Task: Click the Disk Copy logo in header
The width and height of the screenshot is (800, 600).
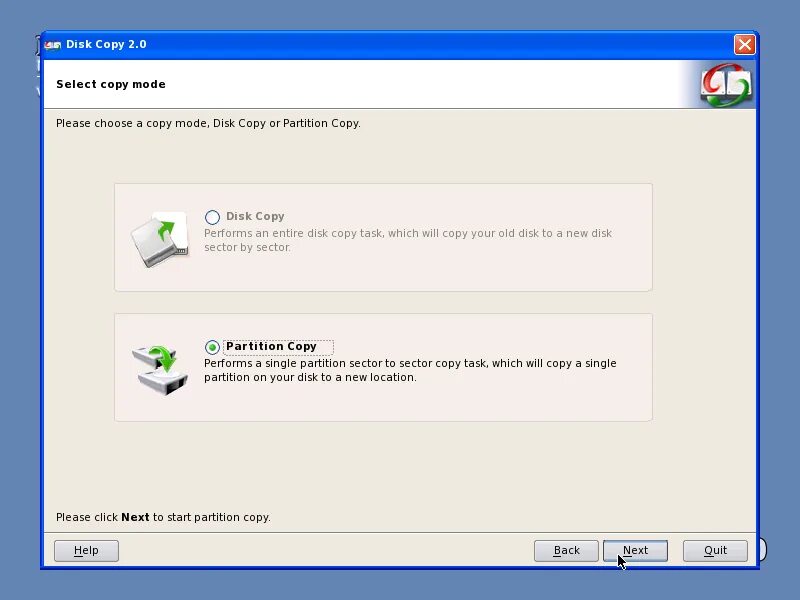Action: (x=726, y=84)
